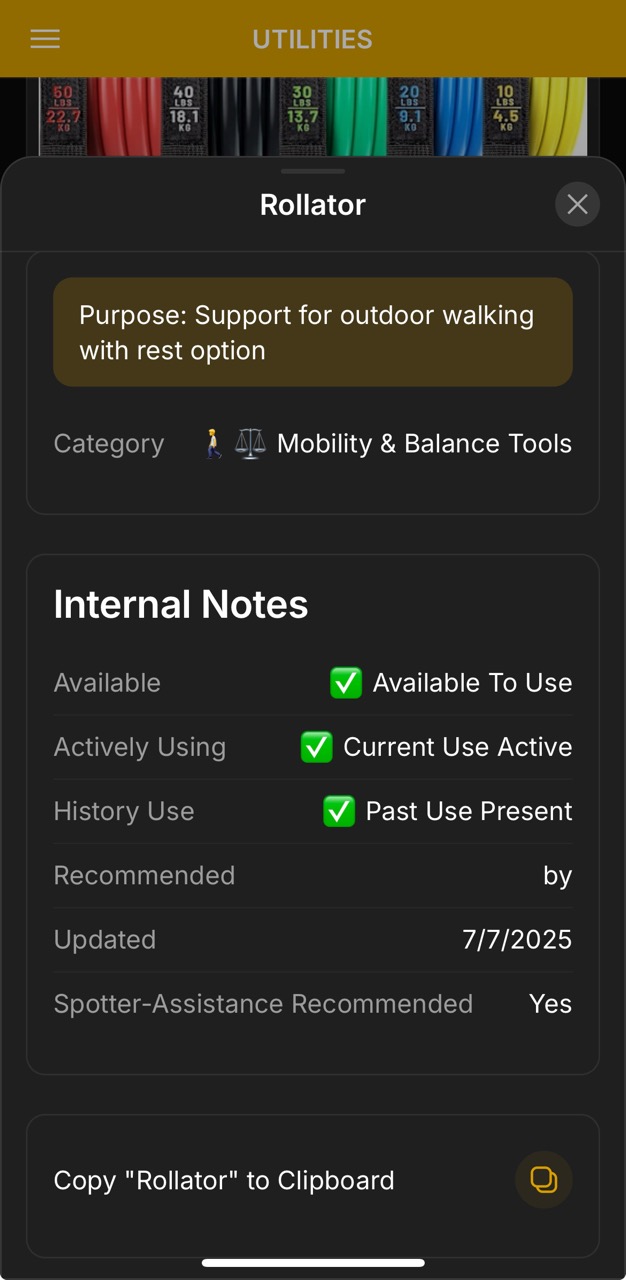The width and height of the screenshot is (626, 1280).
Task: Tap the green checkmark beside Available
Action: click(x=345, y=682)
